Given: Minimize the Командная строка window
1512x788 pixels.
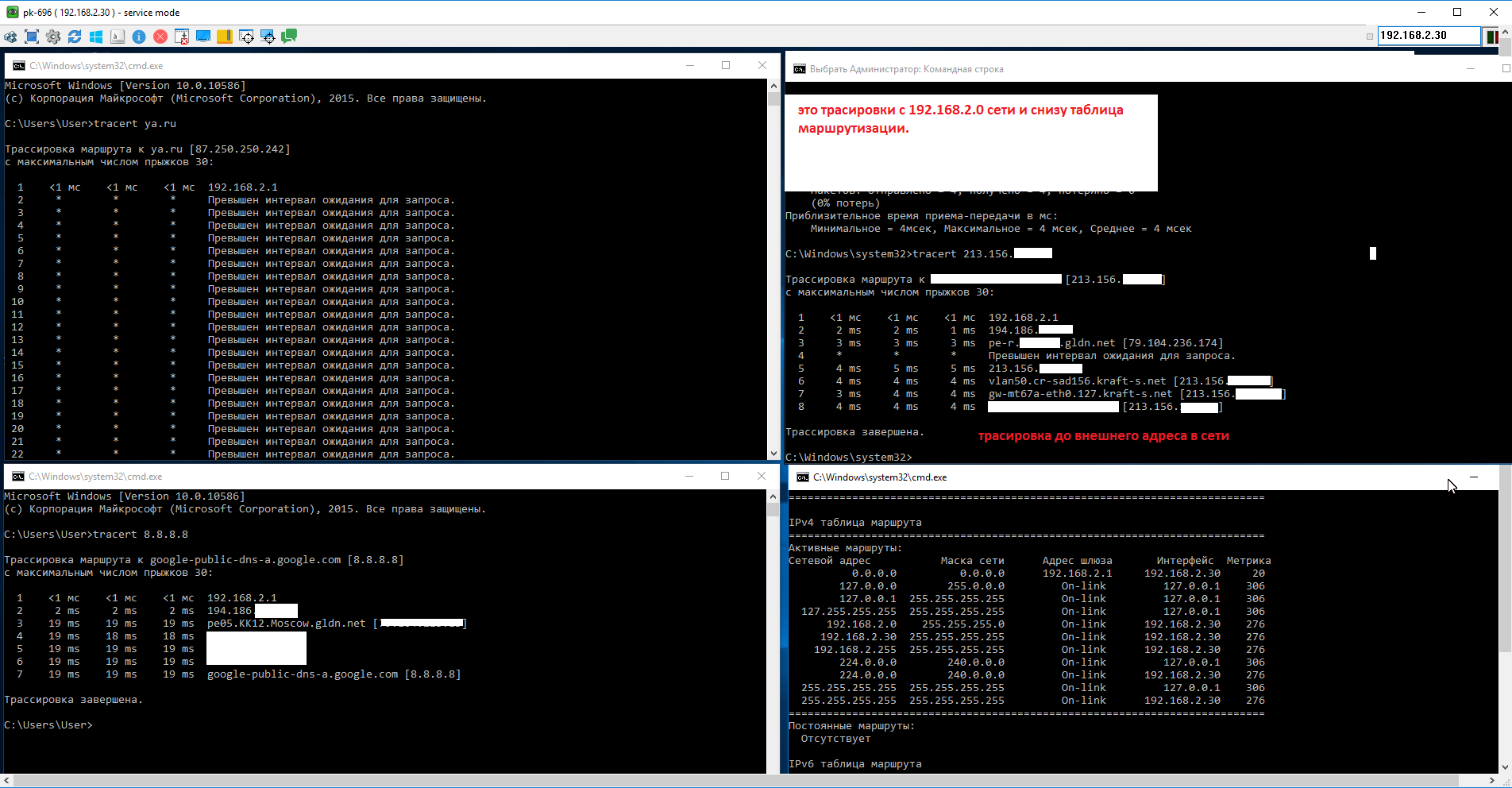Looking at the screenshot, I should [x=1471, y=69].
